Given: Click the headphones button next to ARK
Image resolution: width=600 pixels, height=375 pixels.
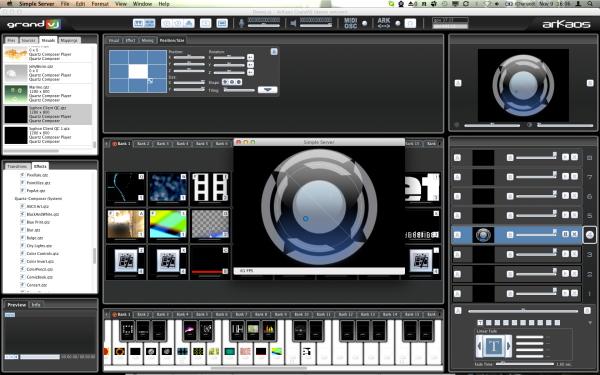Looking at the screenshot, I should point(410,23).
